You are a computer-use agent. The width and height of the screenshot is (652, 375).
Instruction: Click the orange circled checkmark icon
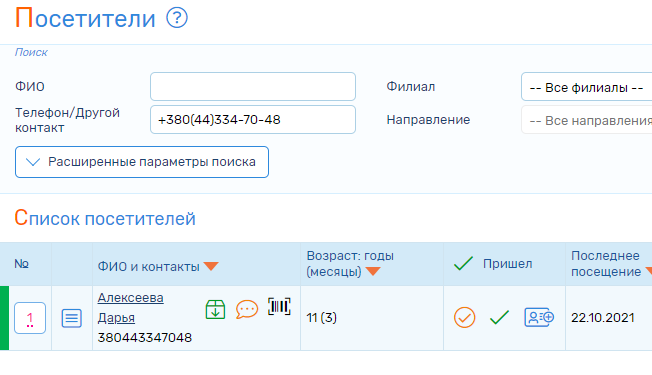coord(464,318)
